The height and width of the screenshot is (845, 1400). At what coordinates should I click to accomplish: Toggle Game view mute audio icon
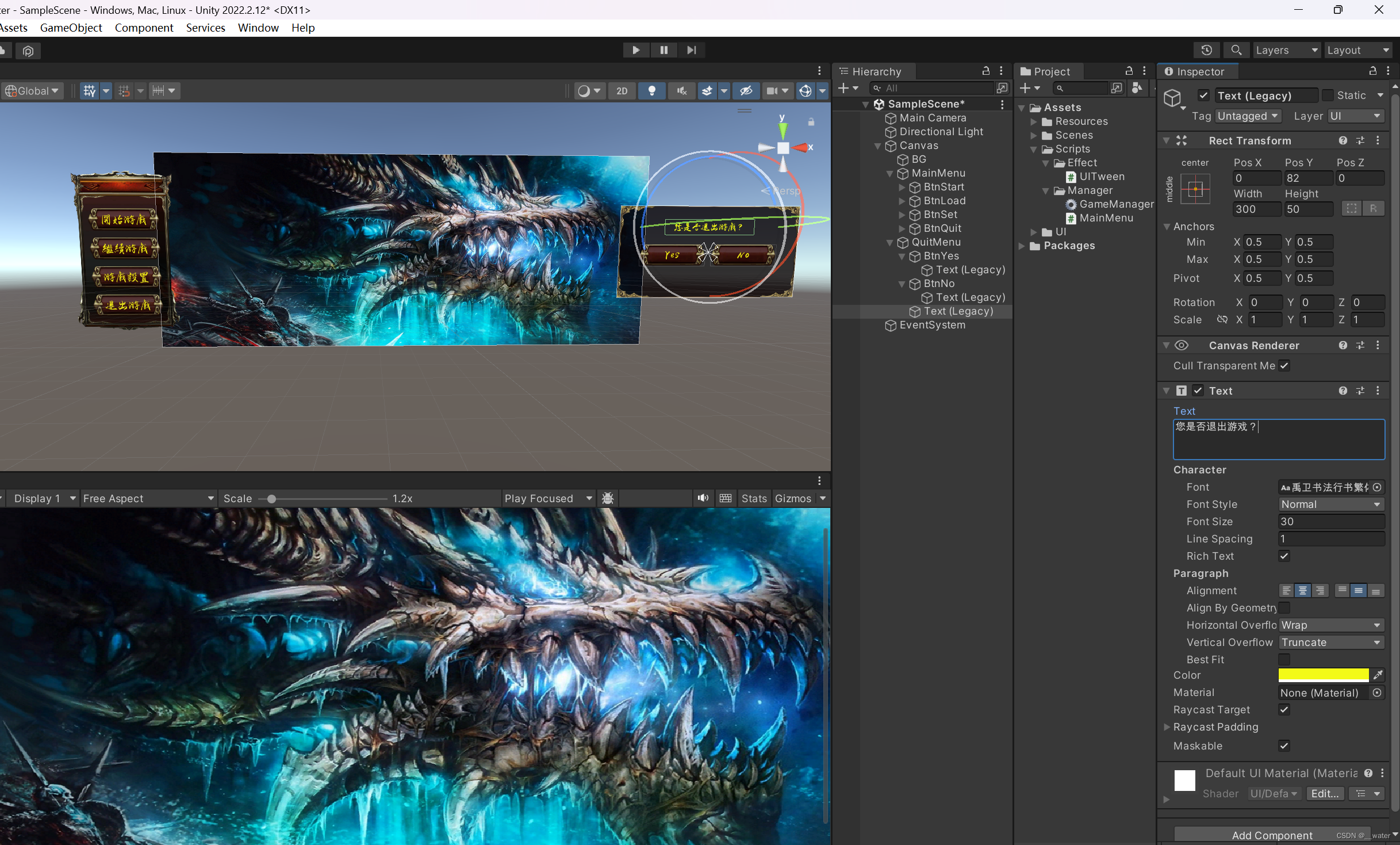click(703, 498)
